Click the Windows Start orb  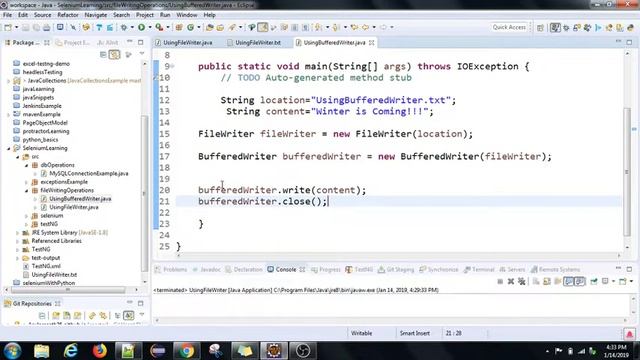13,351
